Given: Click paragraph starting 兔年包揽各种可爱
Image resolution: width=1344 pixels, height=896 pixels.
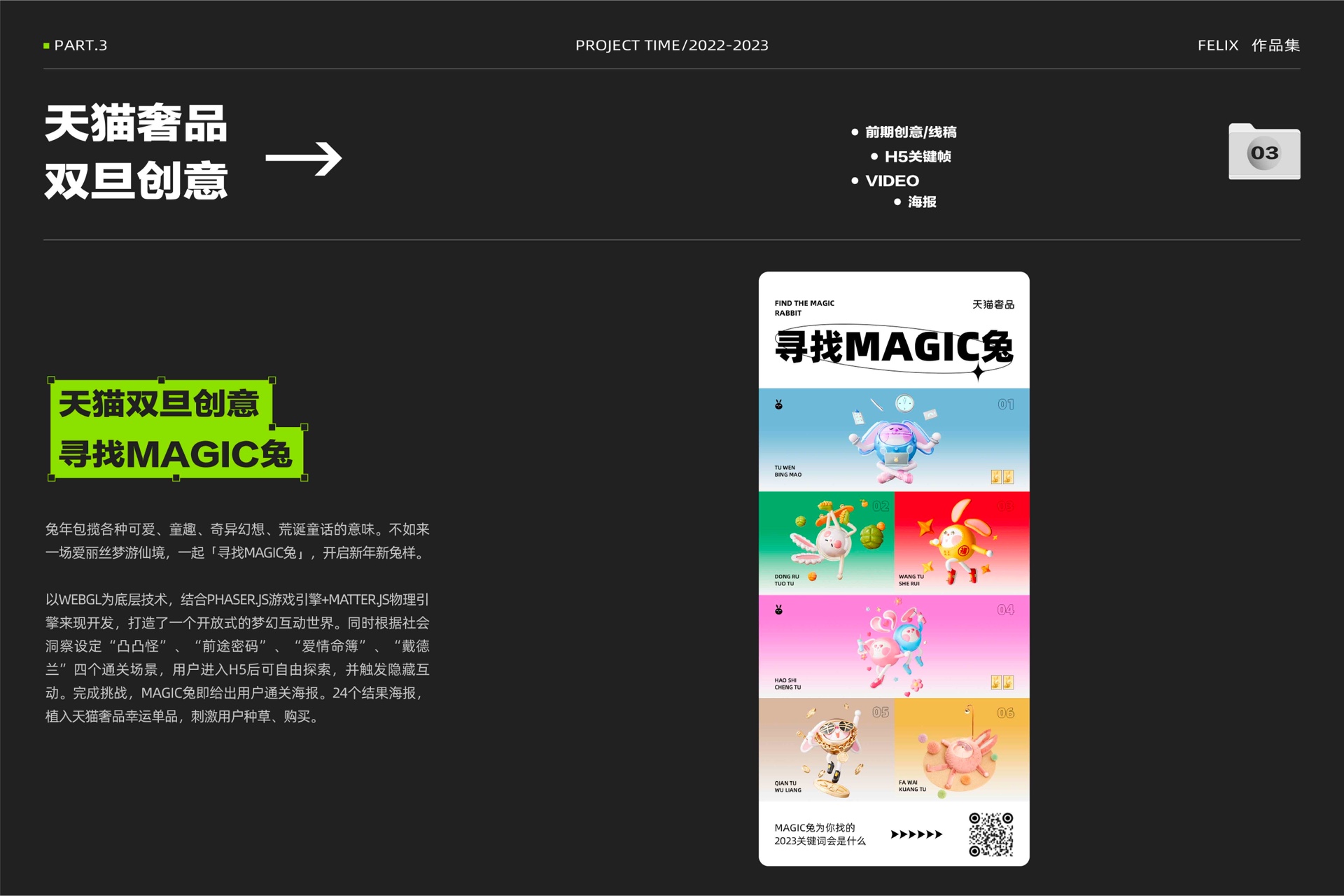Looking at the screenshot, I should coord(237,541).
